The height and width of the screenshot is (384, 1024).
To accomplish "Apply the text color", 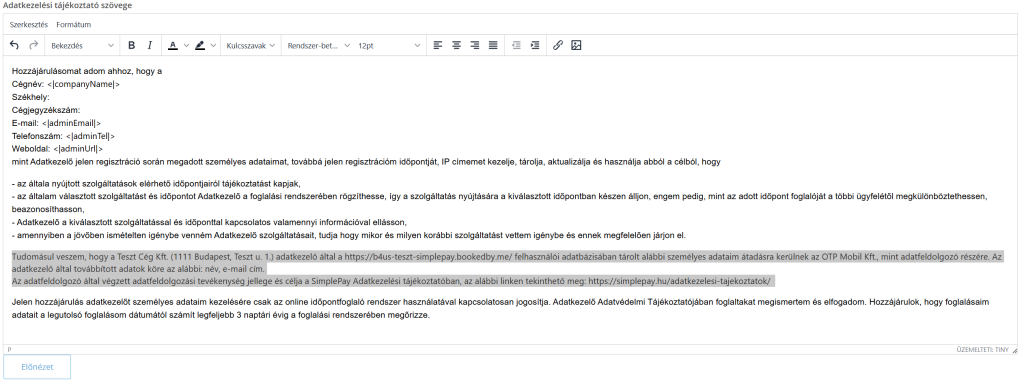I will pyautogui.click(x=172, y=46).
